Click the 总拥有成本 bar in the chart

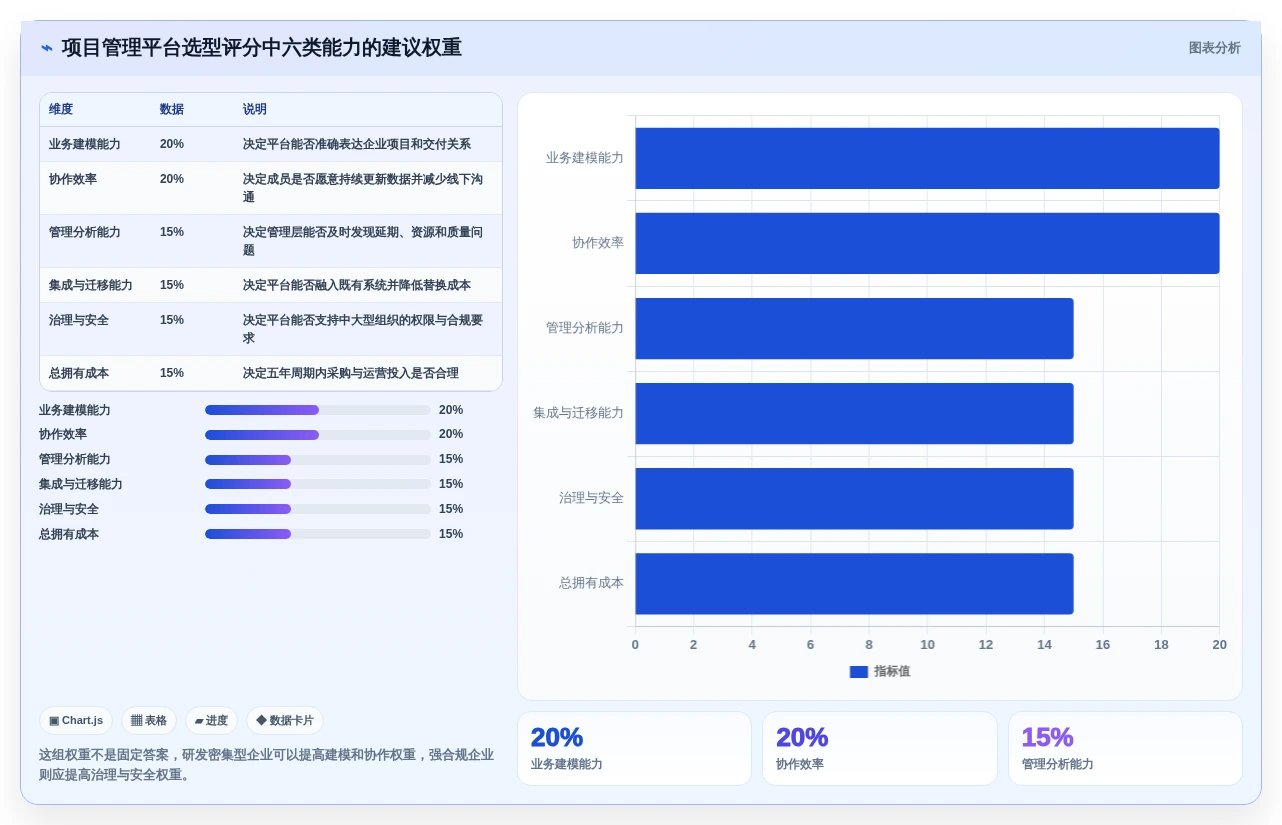pyautogui.click(x=854, y=583)
